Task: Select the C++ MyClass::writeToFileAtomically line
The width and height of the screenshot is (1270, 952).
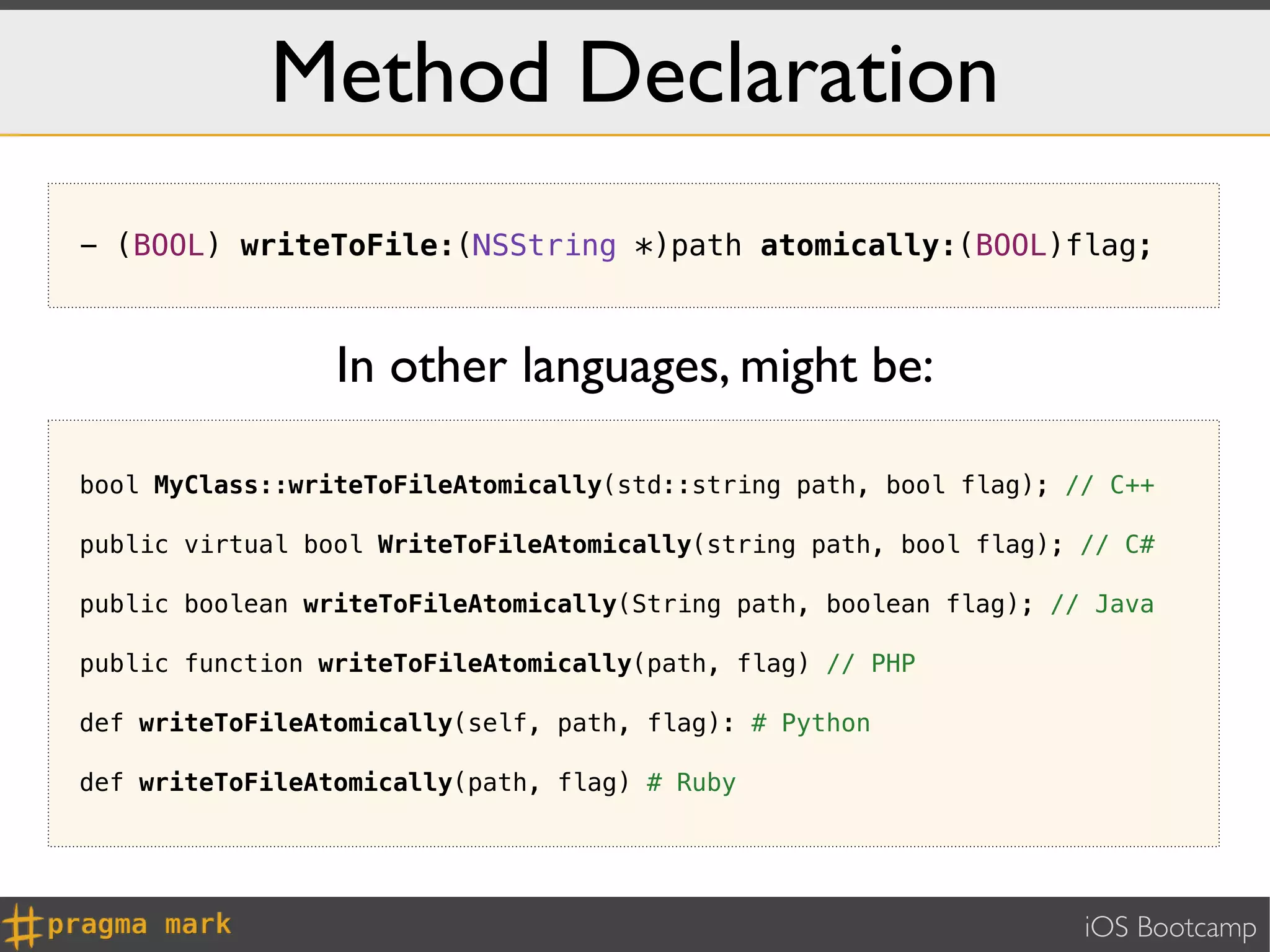Action: point(617,485)
